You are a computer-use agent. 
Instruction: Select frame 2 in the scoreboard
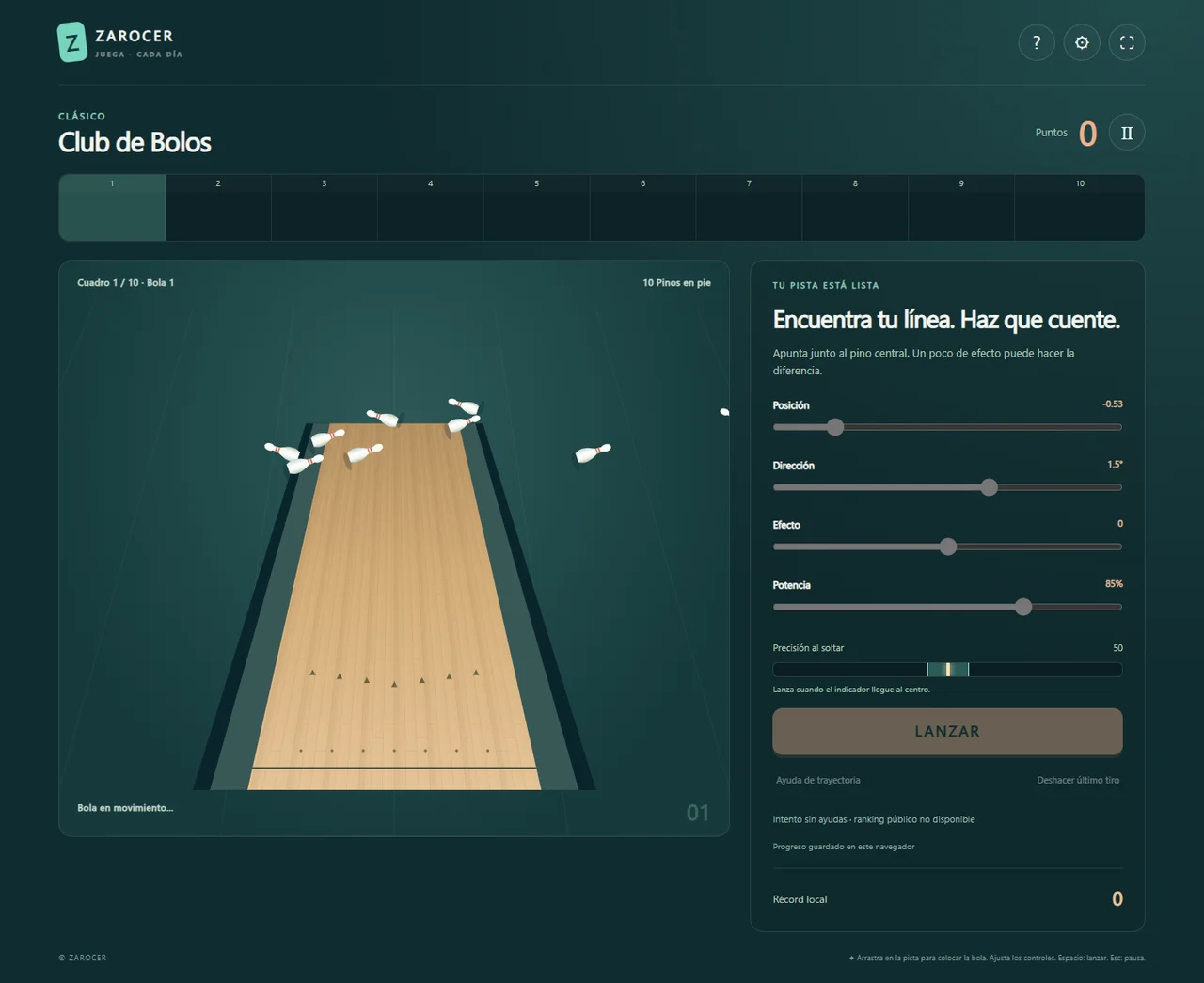coord(218,208)
